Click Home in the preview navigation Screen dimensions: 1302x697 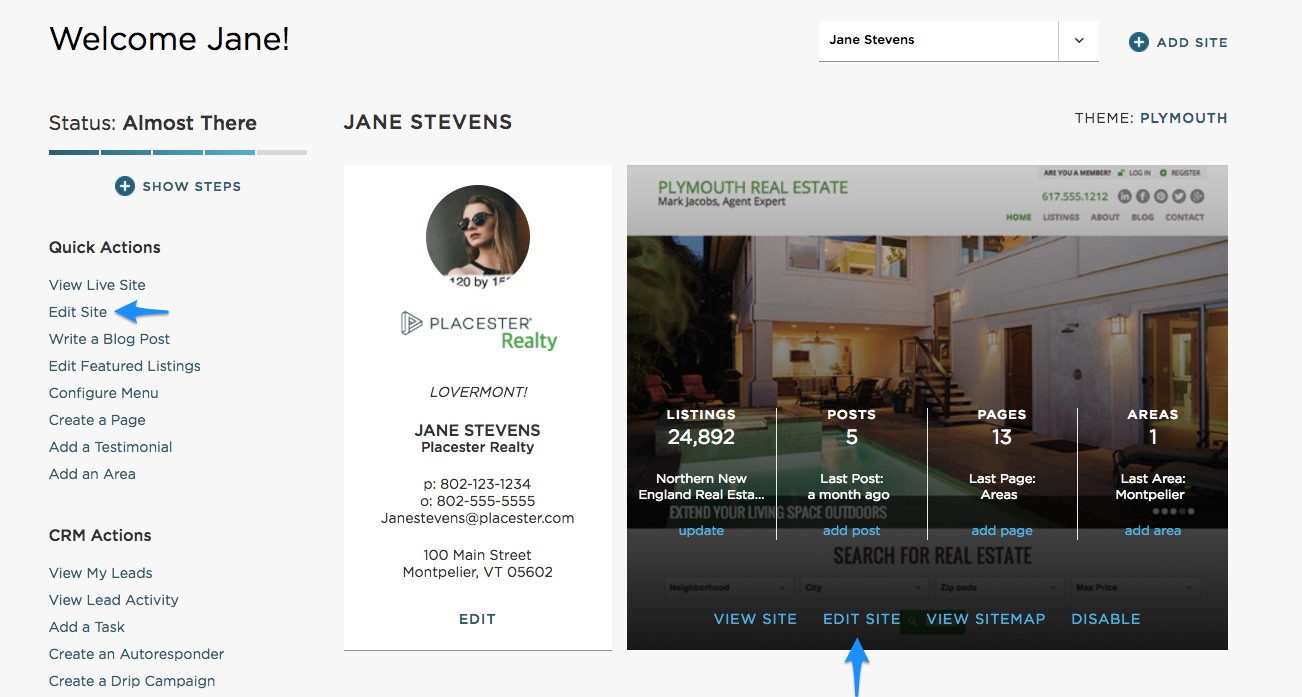1019,217
